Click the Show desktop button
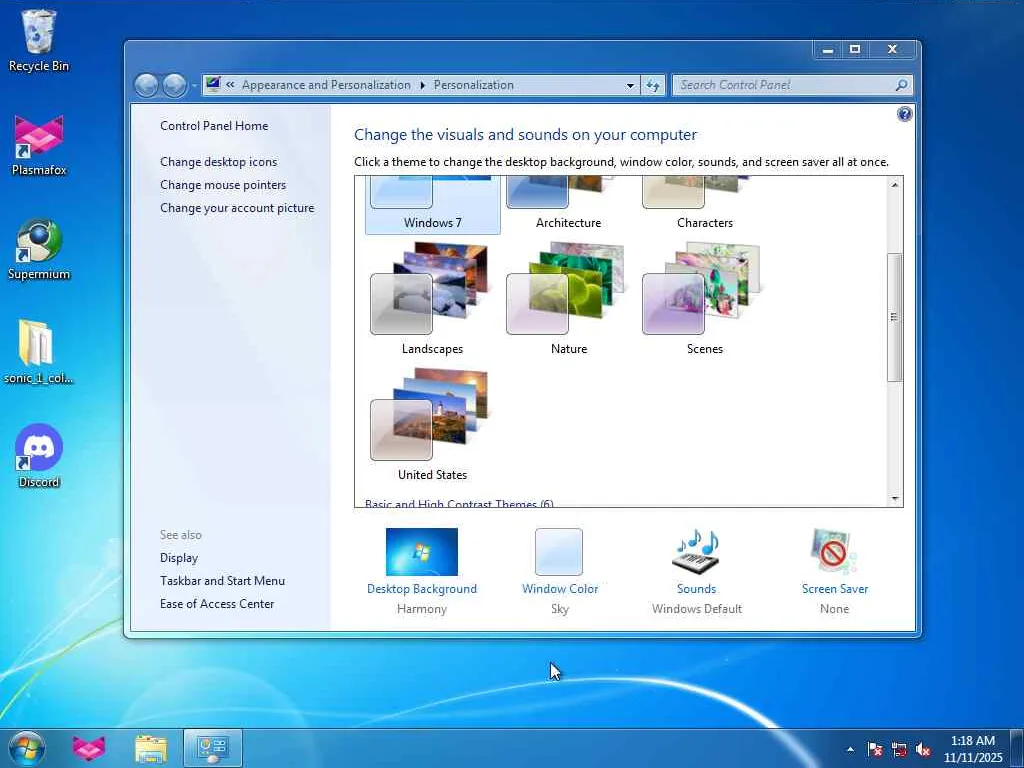The image size is (1024, 768). tap(1017, 749)
